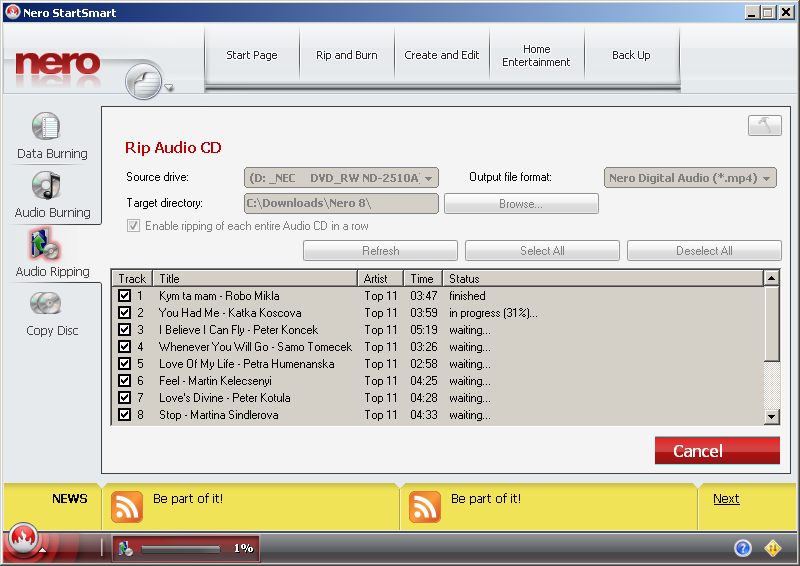800x566 pixels.
Task: Uncheck track 8 Stop checkbox
Action: pyautogui.click(x=124, y=414)
